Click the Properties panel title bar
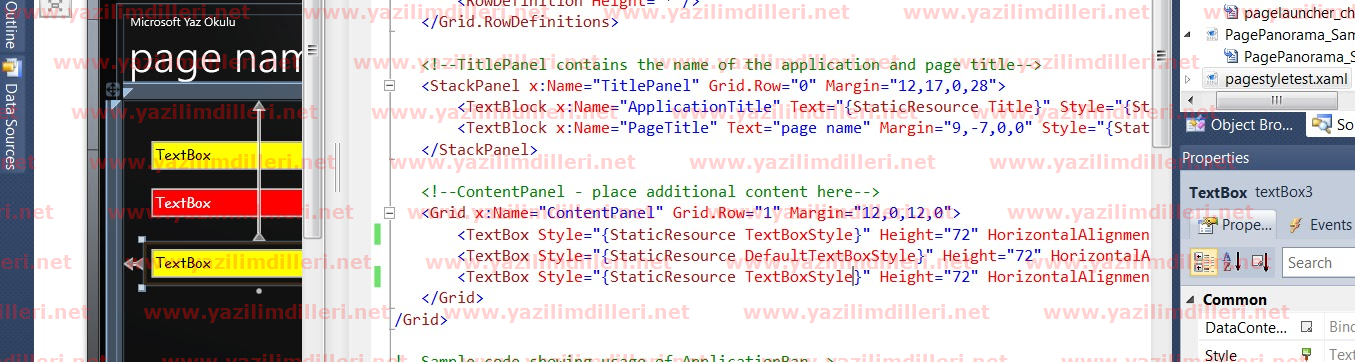The image size is (1355, 362). click(x=1267, y=158)
